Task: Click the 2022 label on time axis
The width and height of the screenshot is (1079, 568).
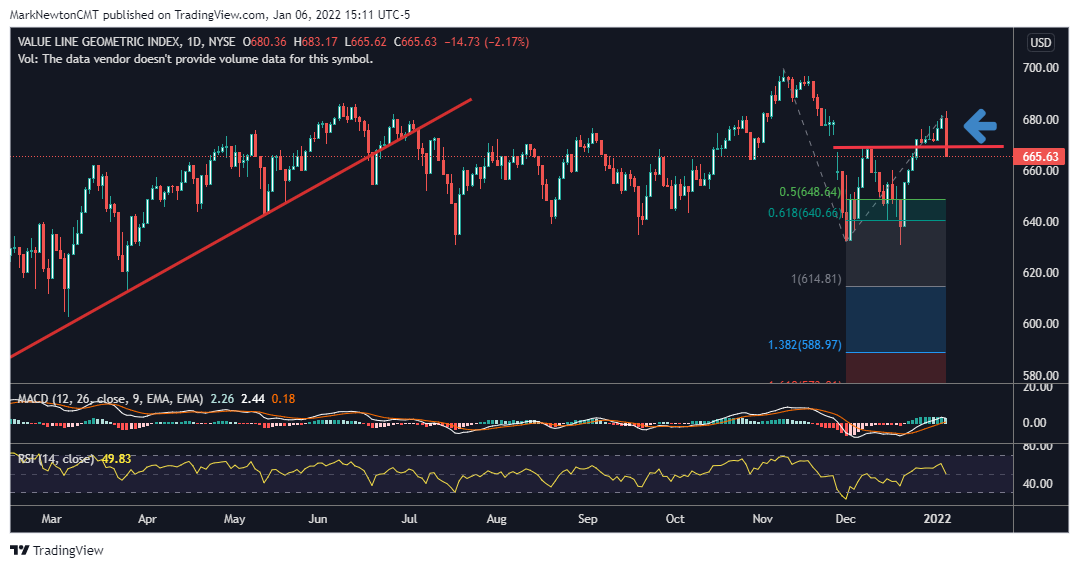Action: (x=937, y=519)
